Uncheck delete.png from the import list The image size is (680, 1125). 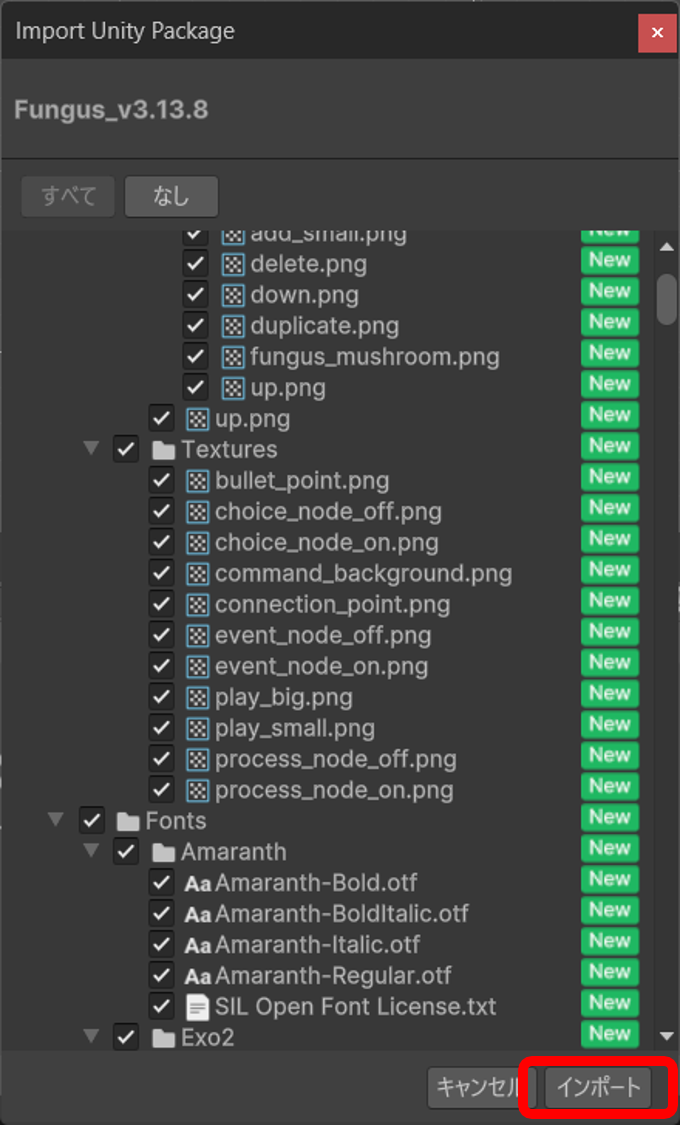195,263
